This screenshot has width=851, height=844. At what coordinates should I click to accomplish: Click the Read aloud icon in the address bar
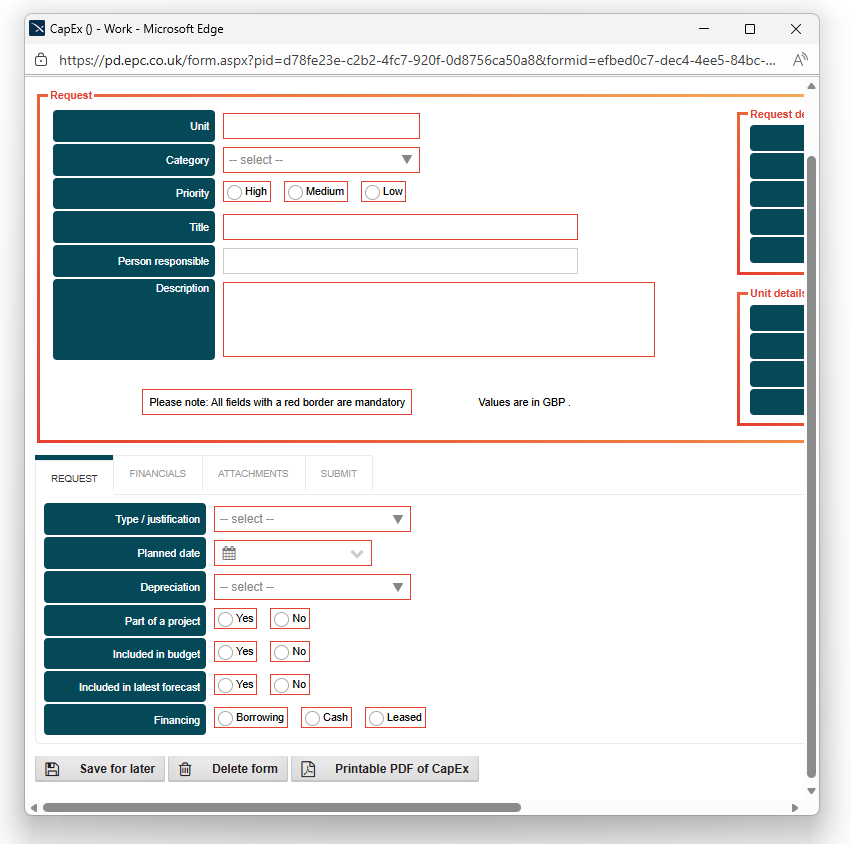pyautogui.click(x=799, y=60)
